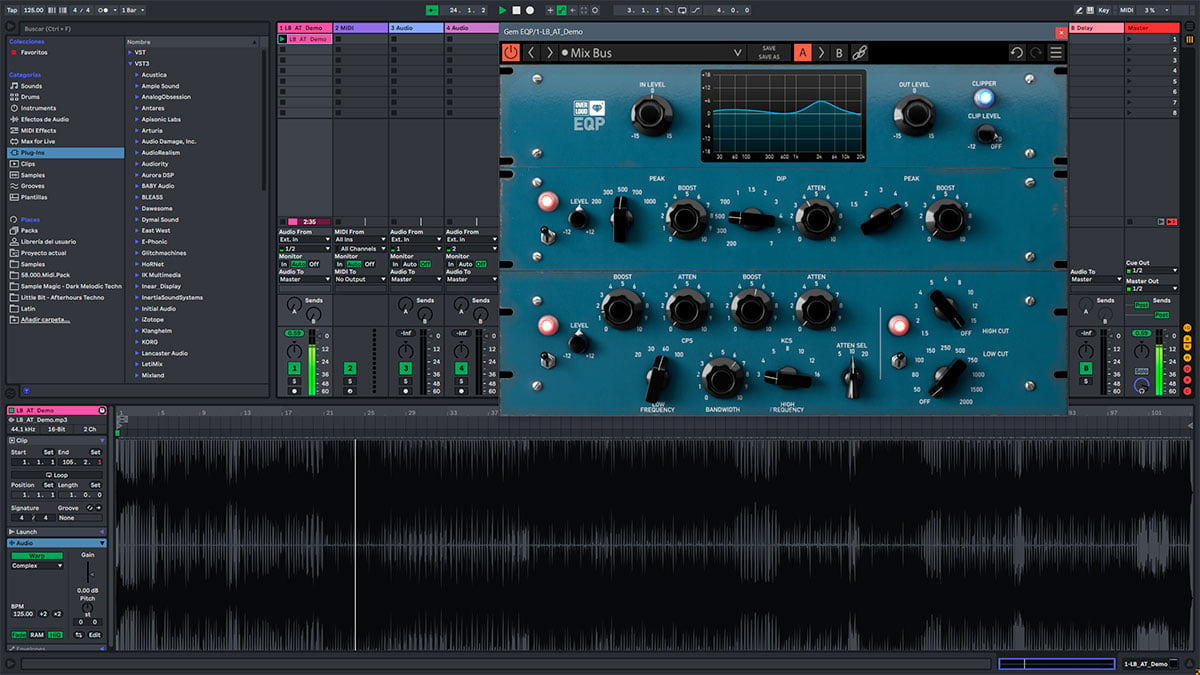The height and width of the screenshot is (675, 1200).
Task: Open the Mix Bus preset dropdown
Action: (738, 53)
